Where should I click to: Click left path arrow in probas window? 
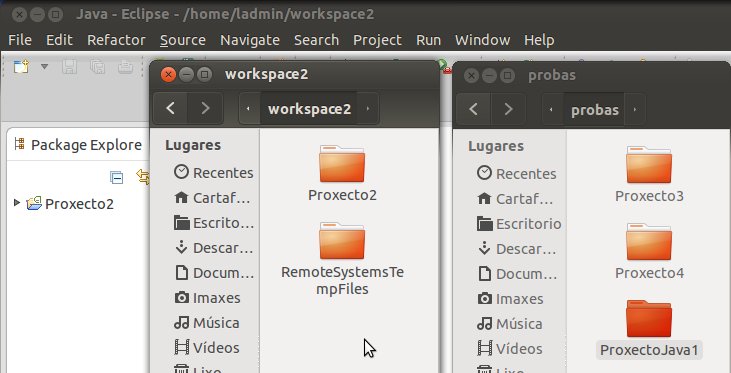pos(552,110)
